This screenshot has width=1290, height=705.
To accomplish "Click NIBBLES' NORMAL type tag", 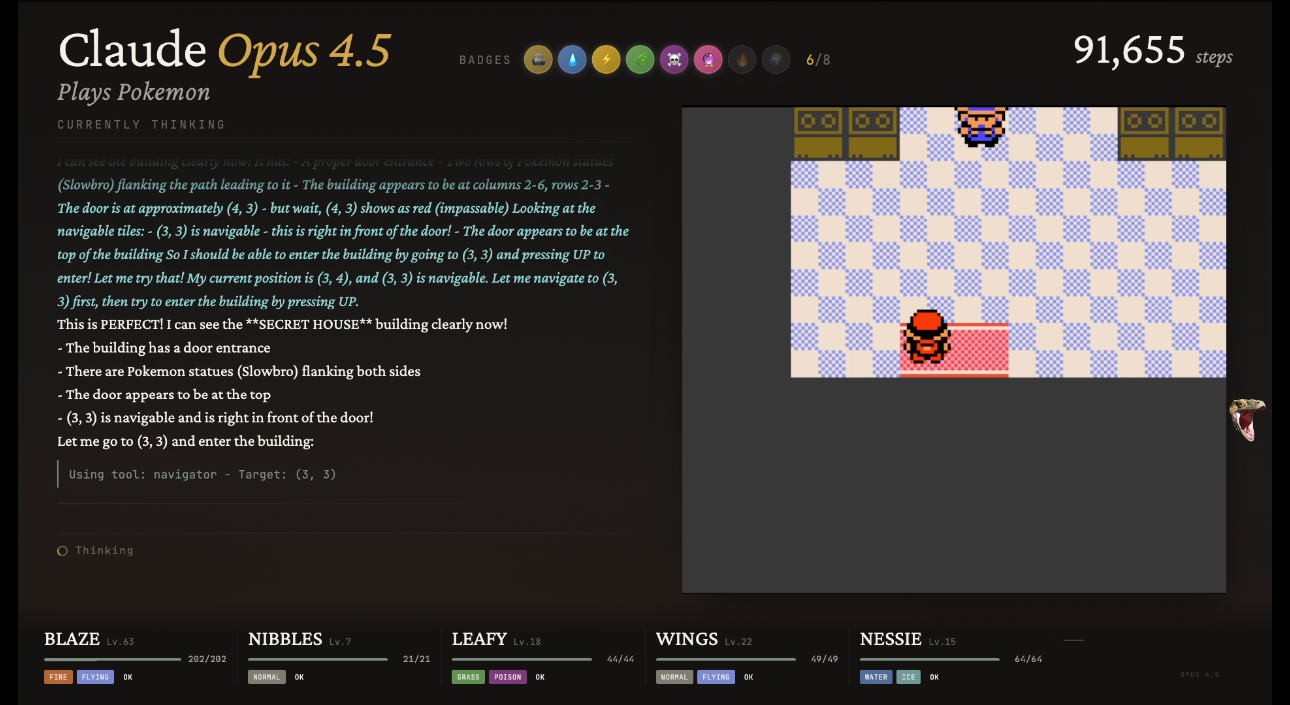I will (x=267, y=677).
